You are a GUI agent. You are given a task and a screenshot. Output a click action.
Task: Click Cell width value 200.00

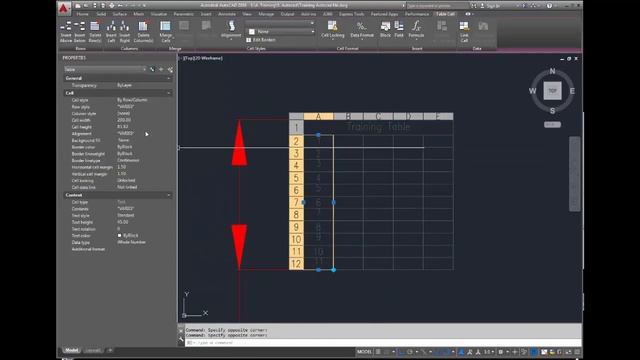pos(124,120)
